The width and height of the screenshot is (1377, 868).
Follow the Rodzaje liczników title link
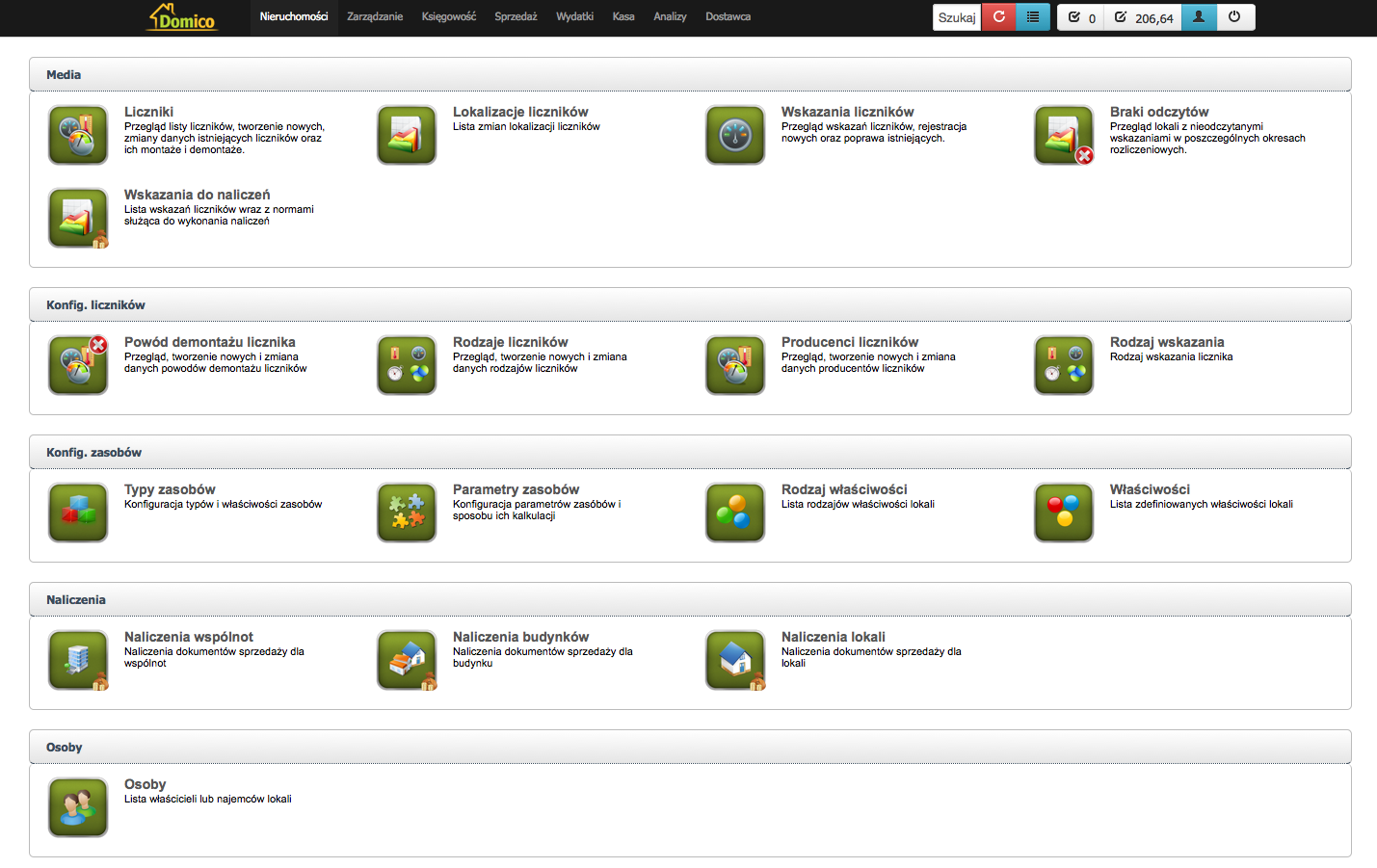511,342
